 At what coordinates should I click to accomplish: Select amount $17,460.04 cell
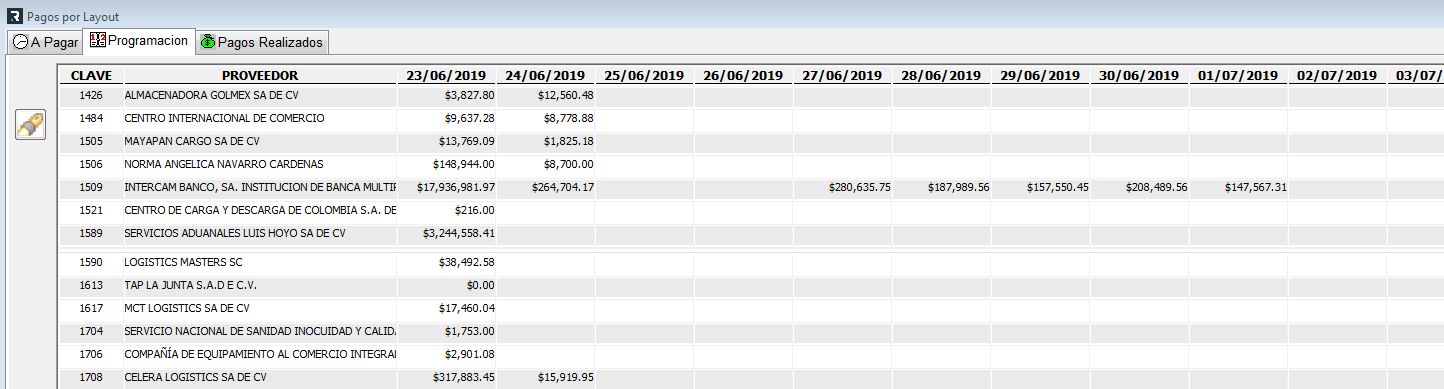coord(447,308)
